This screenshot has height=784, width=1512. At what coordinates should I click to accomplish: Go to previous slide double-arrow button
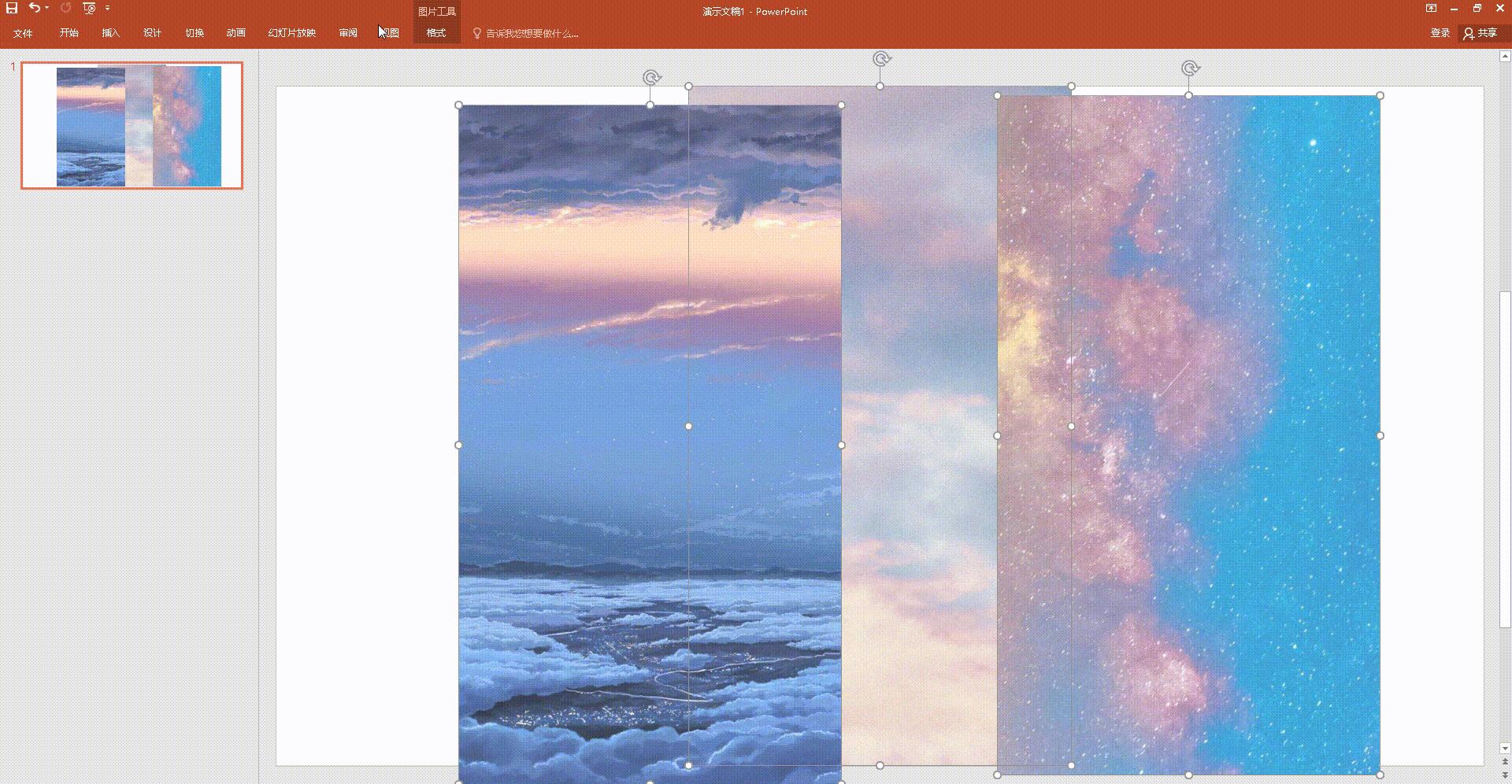tap(1505, 763)
